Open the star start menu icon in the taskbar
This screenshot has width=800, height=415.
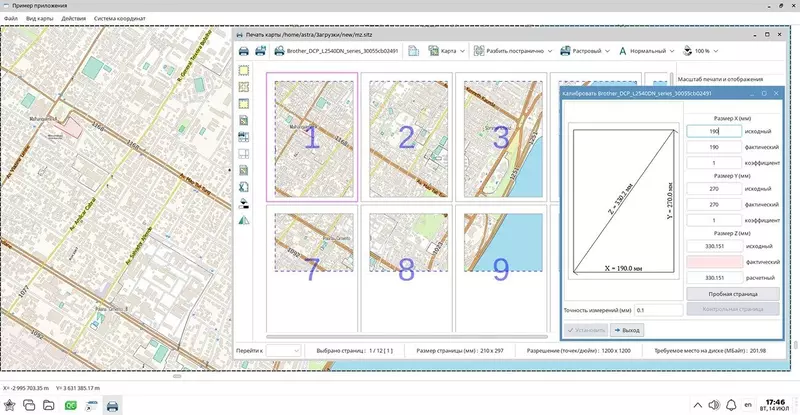[10, 405]
